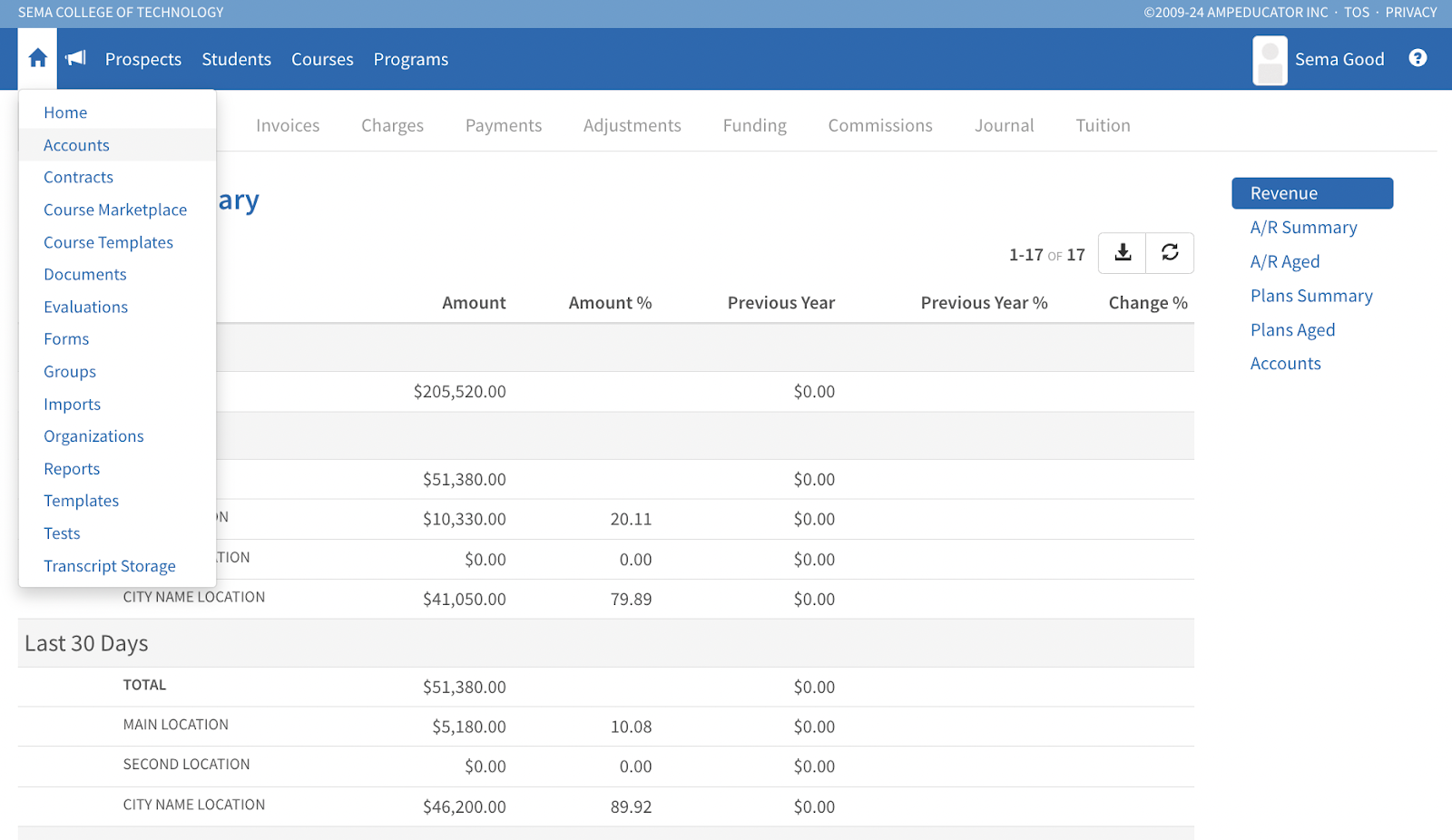1452x840 pixels.
Task: Click MAIN LOCATION under Last 30 Days
Action: (x=176, y=725)
